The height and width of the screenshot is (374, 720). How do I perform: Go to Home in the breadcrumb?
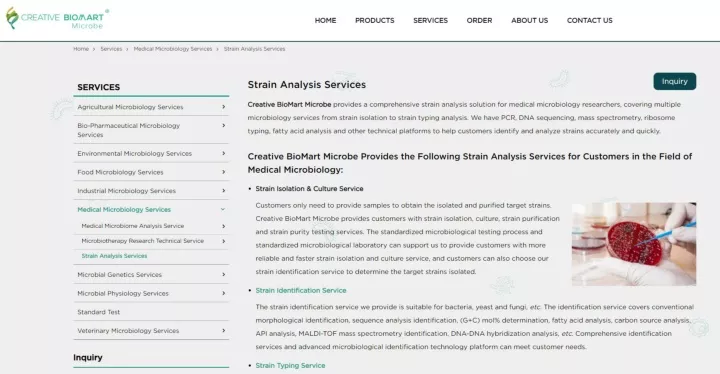coord(81,49)
